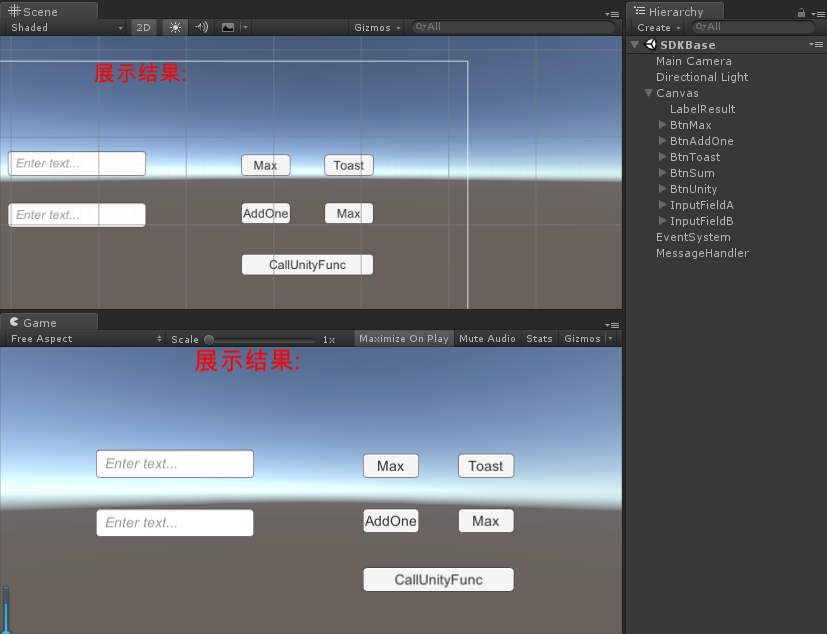
Task: Click CallUnityFunc button in Game view
Action: coord(438,580)
